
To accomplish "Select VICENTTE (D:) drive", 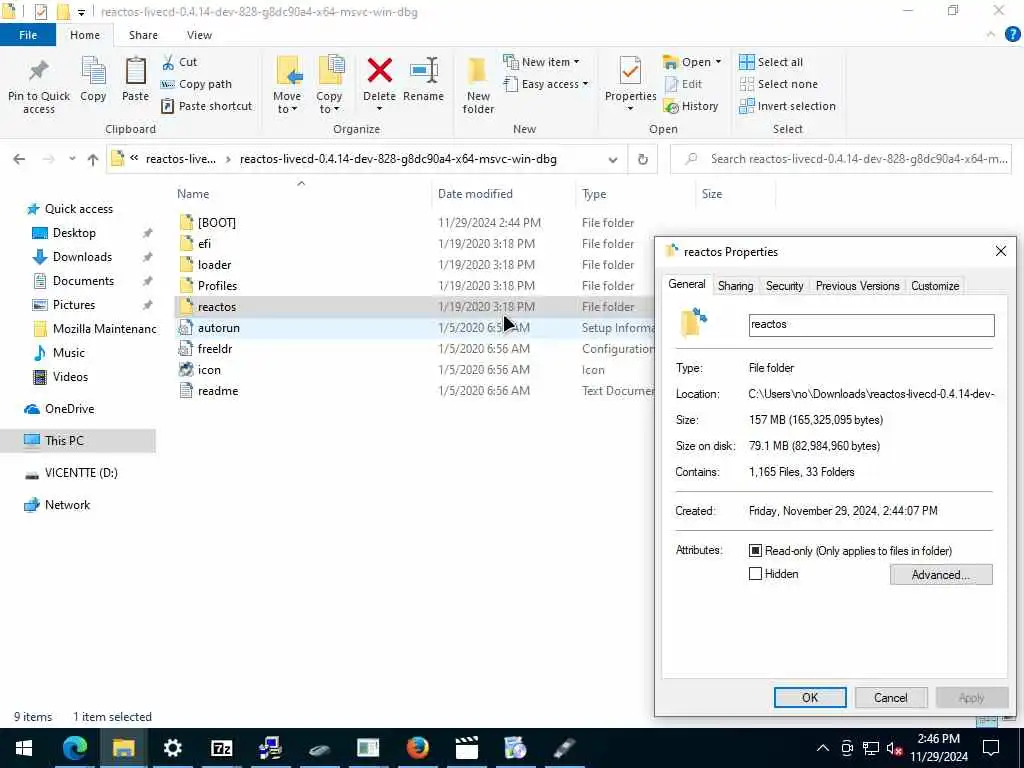I will click(x=81, y=472).
